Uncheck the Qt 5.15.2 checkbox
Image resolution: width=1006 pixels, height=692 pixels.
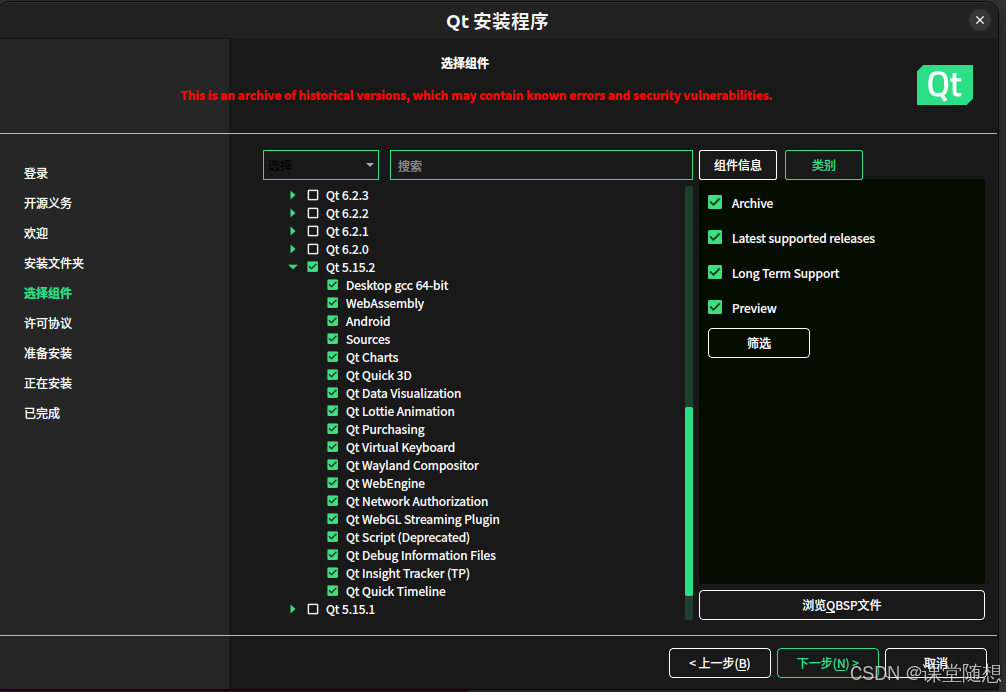coord(312,267)
